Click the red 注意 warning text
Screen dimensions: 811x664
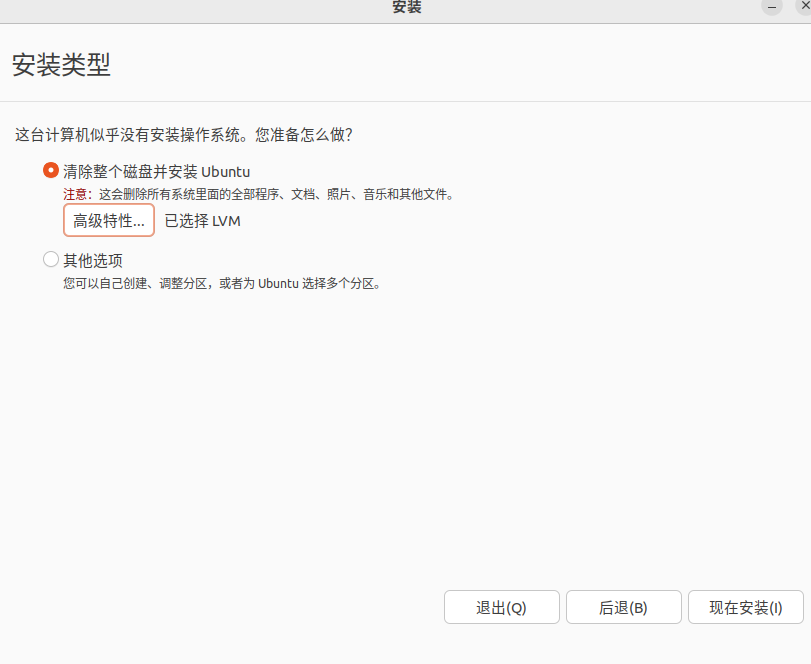tap(78, 194)
